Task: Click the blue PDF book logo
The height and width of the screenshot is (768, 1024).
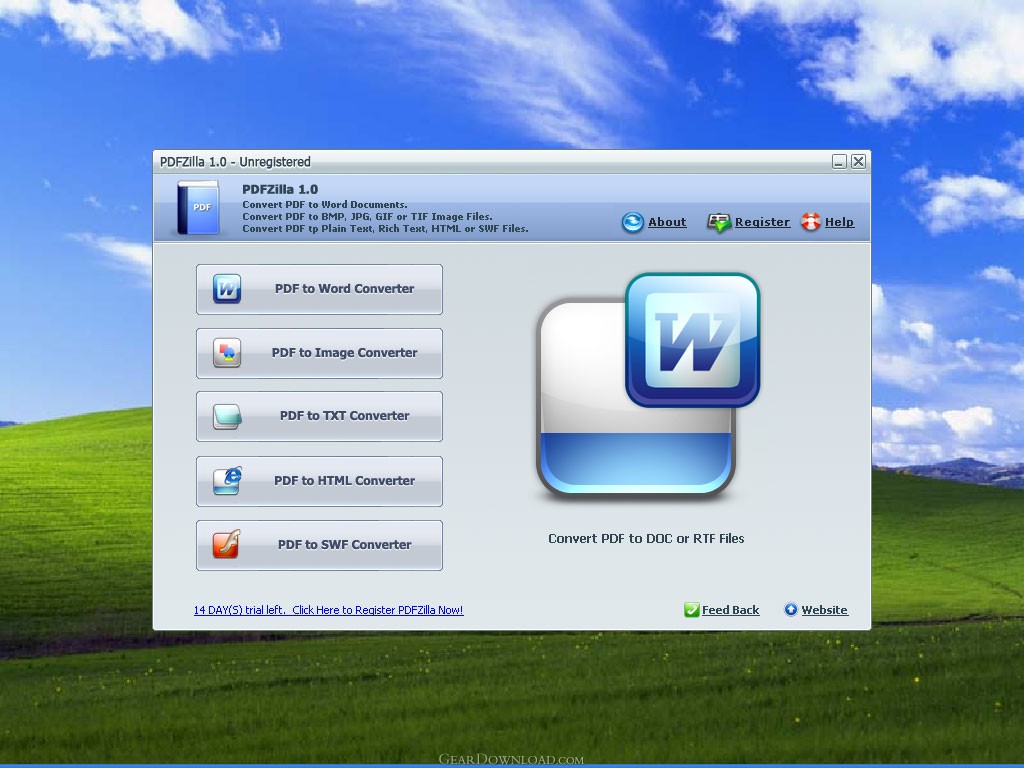Action: [198, 208]
